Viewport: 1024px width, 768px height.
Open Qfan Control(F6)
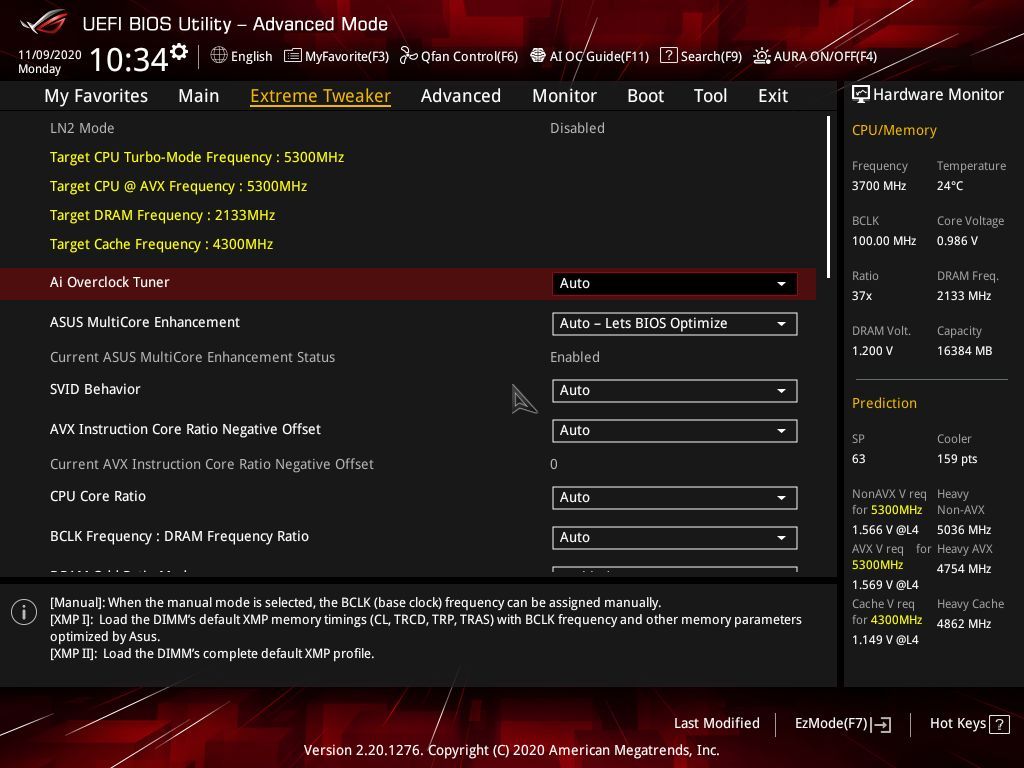[x=459, y=56]
